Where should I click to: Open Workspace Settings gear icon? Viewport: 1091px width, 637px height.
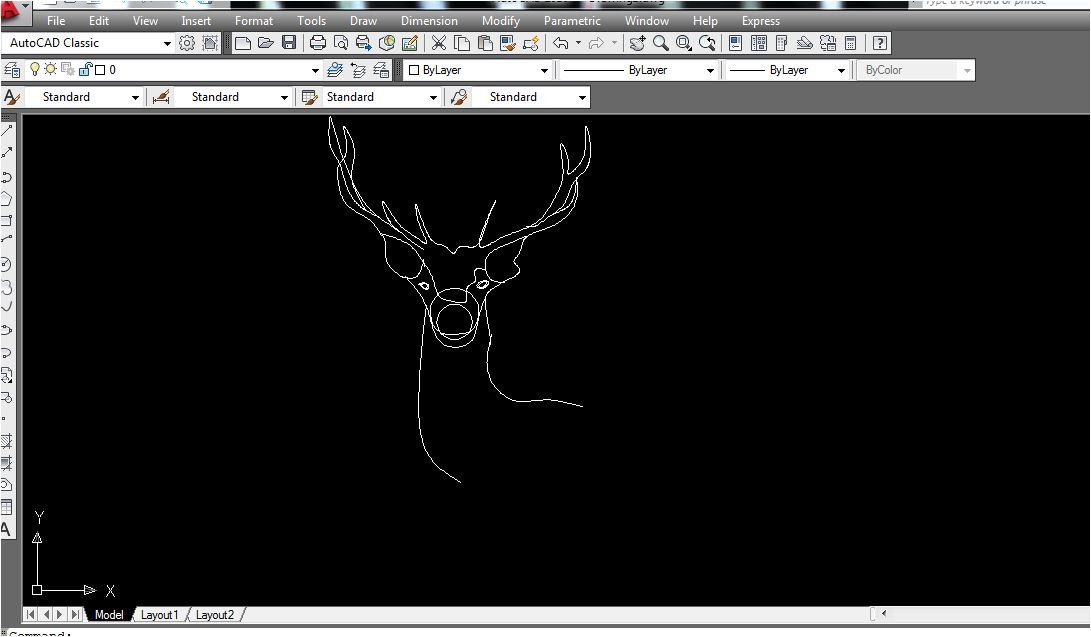(x=186, y=43)
